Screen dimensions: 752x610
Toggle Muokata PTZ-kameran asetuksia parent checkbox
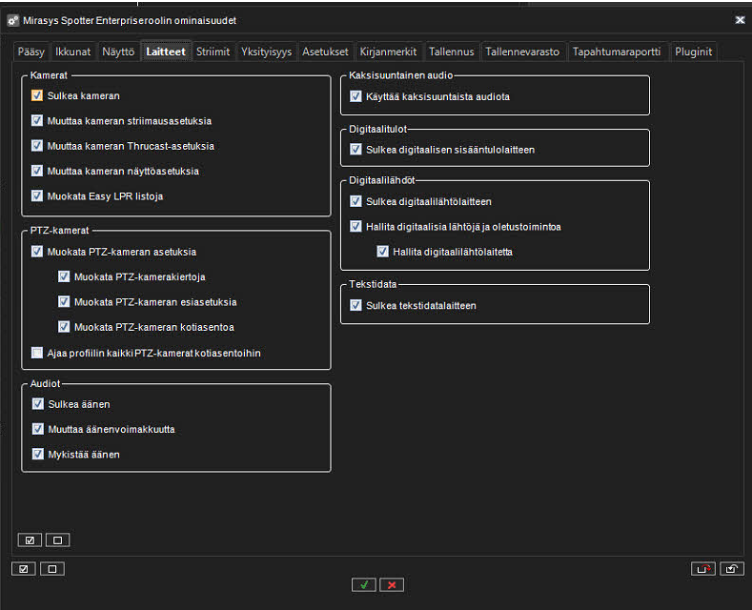click(x=37, y=251)
